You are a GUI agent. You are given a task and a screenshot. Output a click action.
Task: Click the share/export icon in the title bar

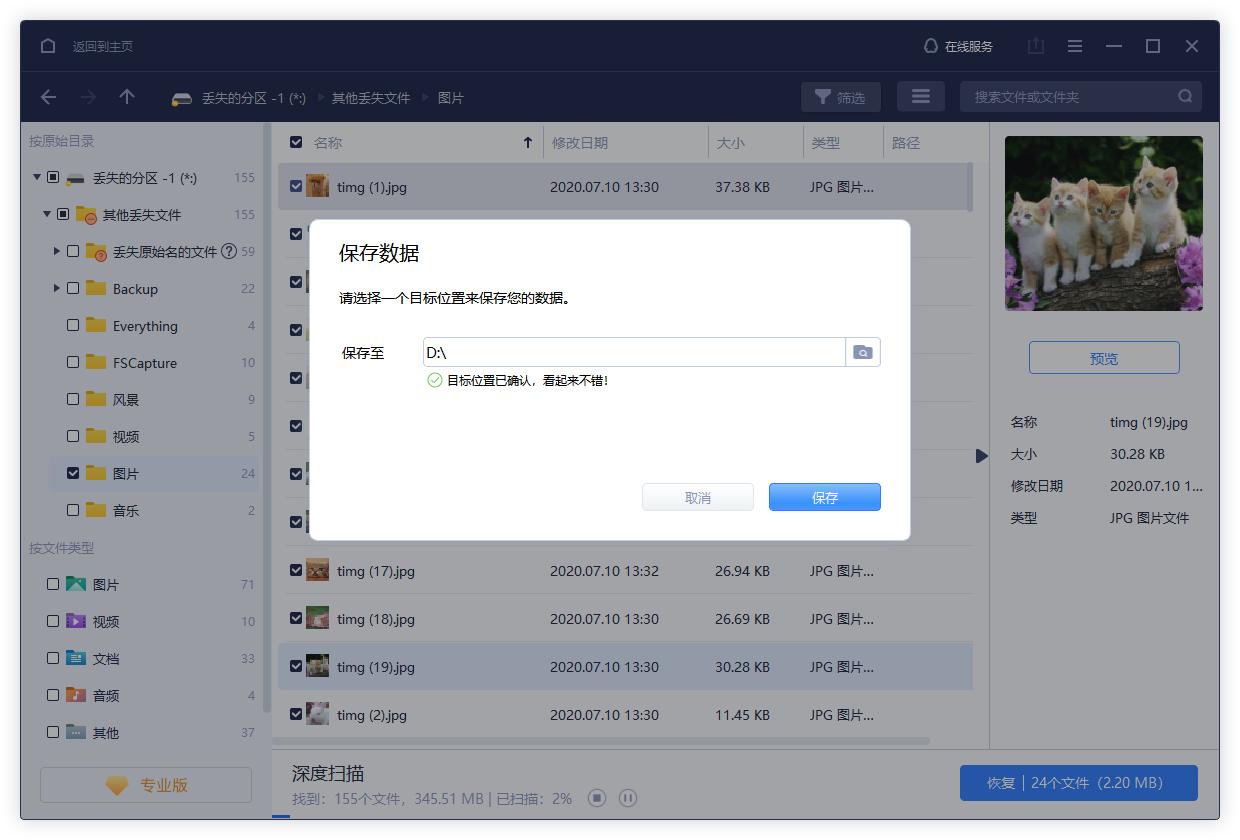coord(1035,46)
